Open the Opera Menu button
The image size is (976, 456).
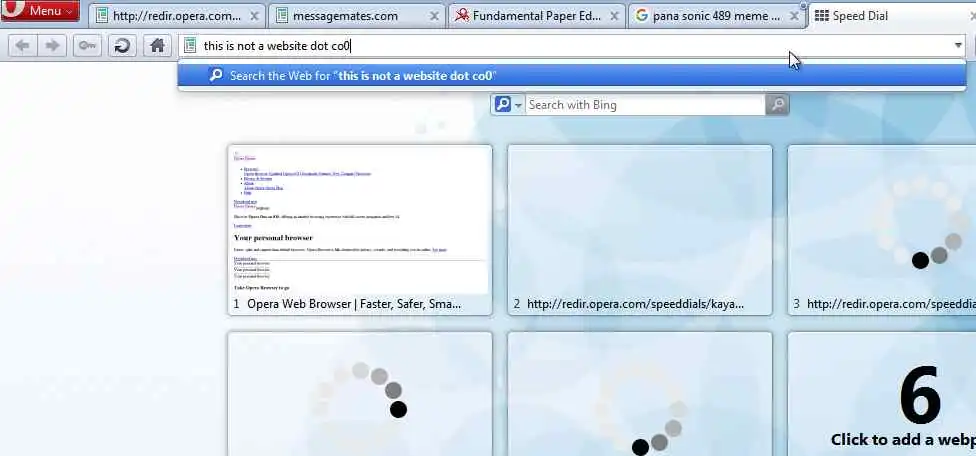[40, 11]
